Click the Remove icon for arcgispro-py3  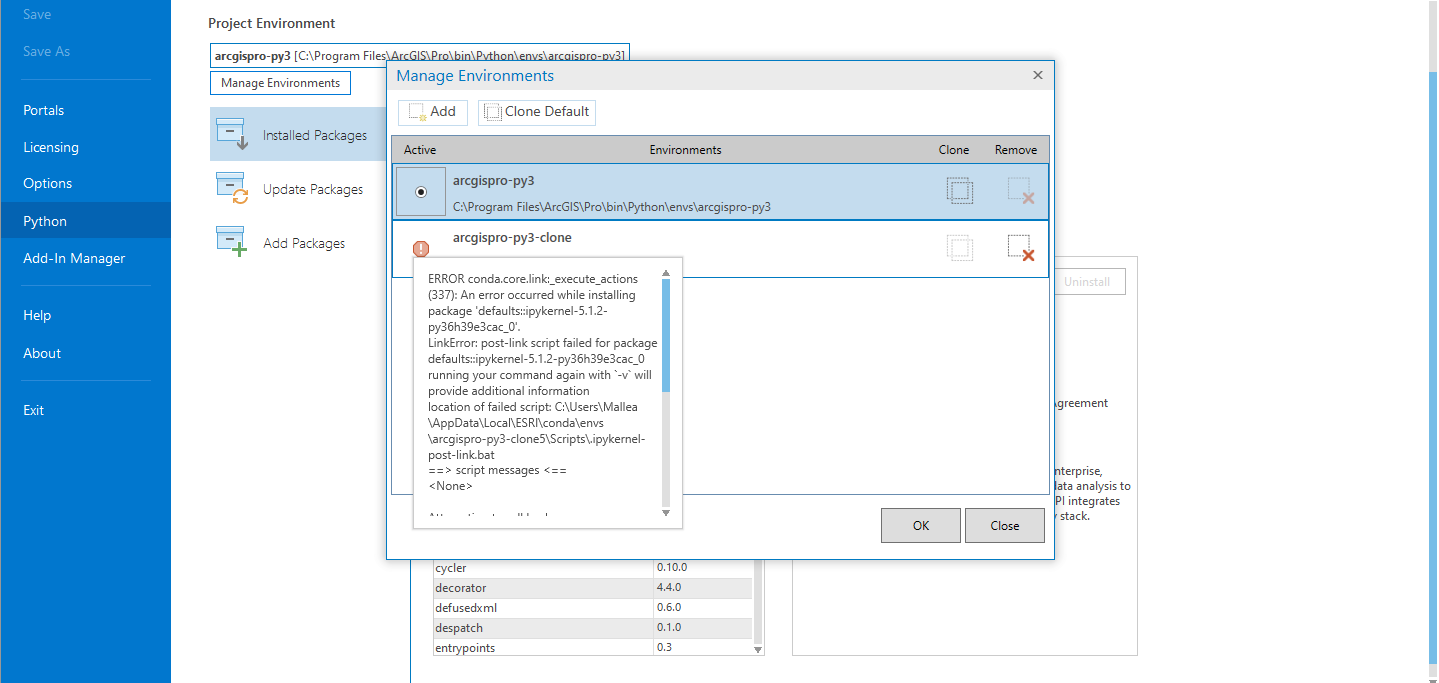tap(1021, 191)
